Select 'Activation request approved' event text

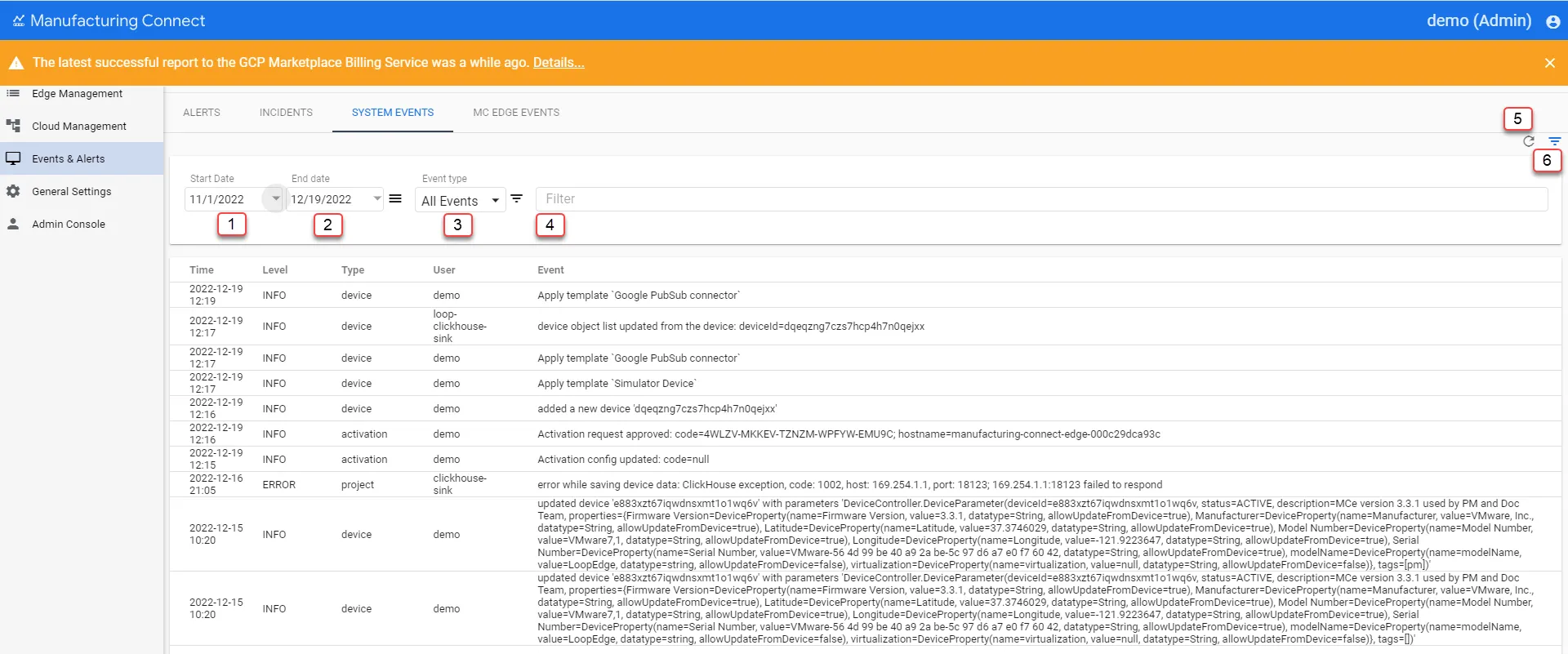pyautogui.click(x=849, y=434)
